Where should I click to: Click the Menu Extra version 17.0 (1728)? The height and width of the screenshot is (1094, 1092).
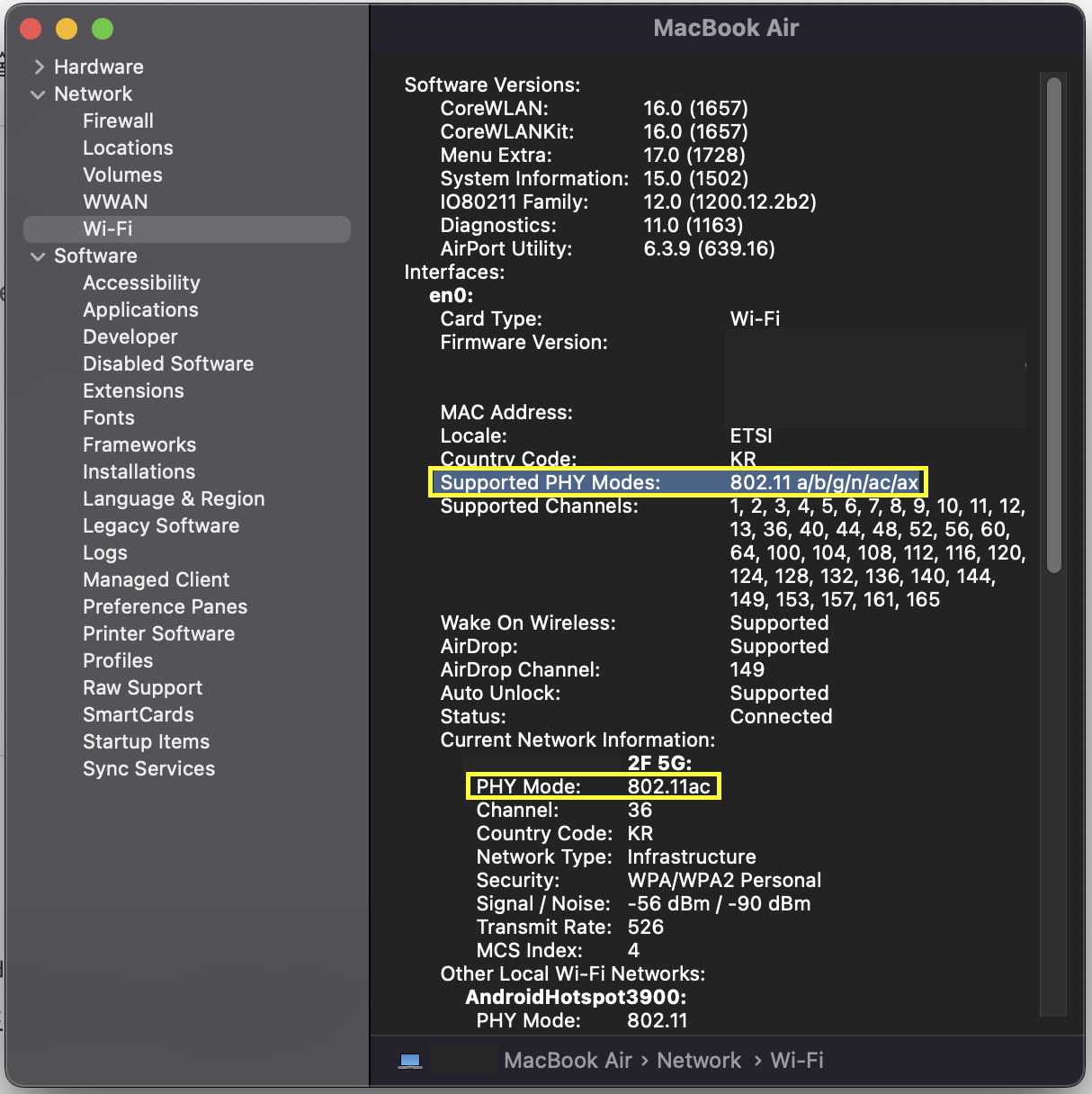pos(694,155)
